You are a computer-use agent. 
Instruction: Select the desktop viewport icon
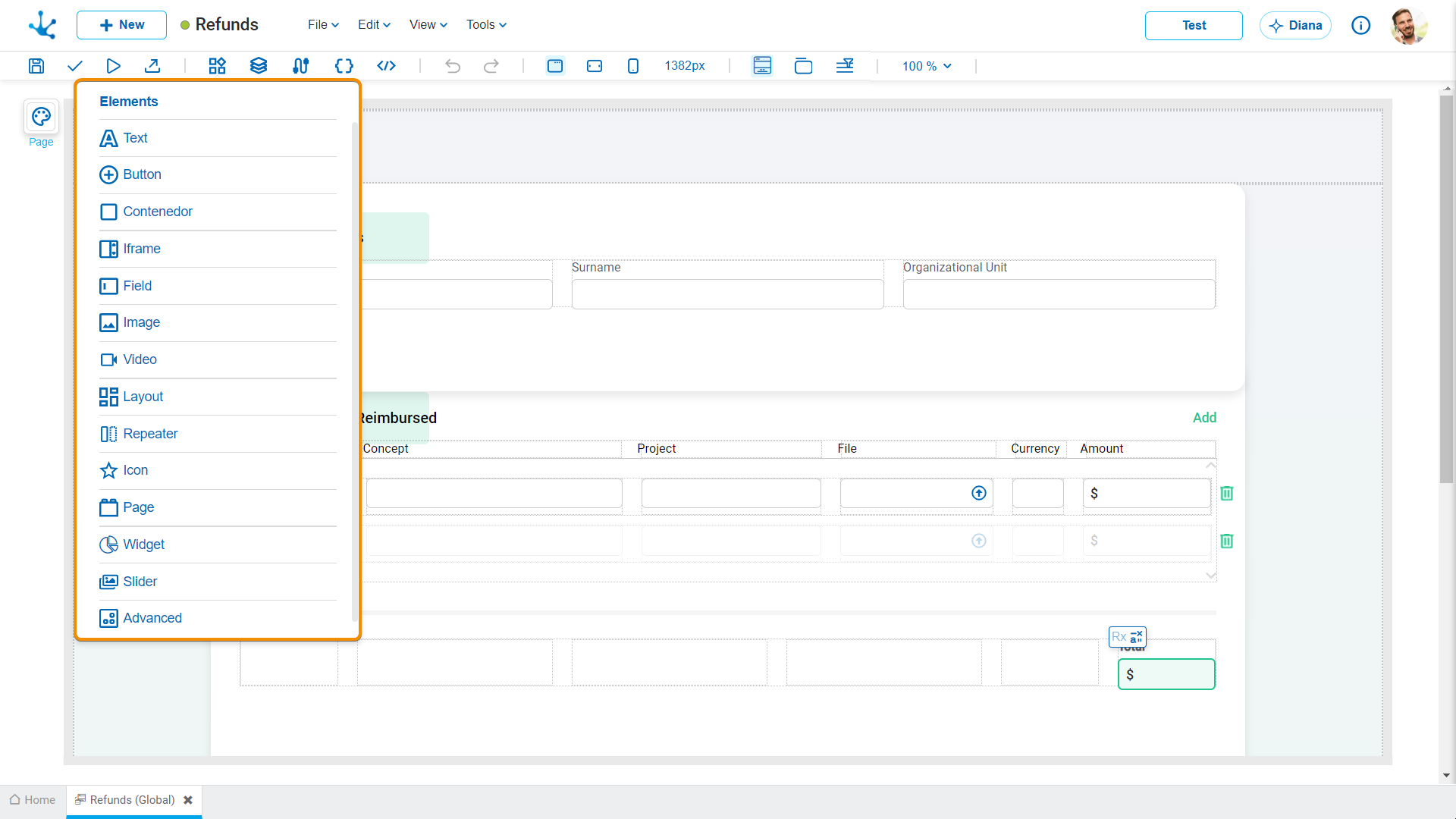[x=555, y=66]
